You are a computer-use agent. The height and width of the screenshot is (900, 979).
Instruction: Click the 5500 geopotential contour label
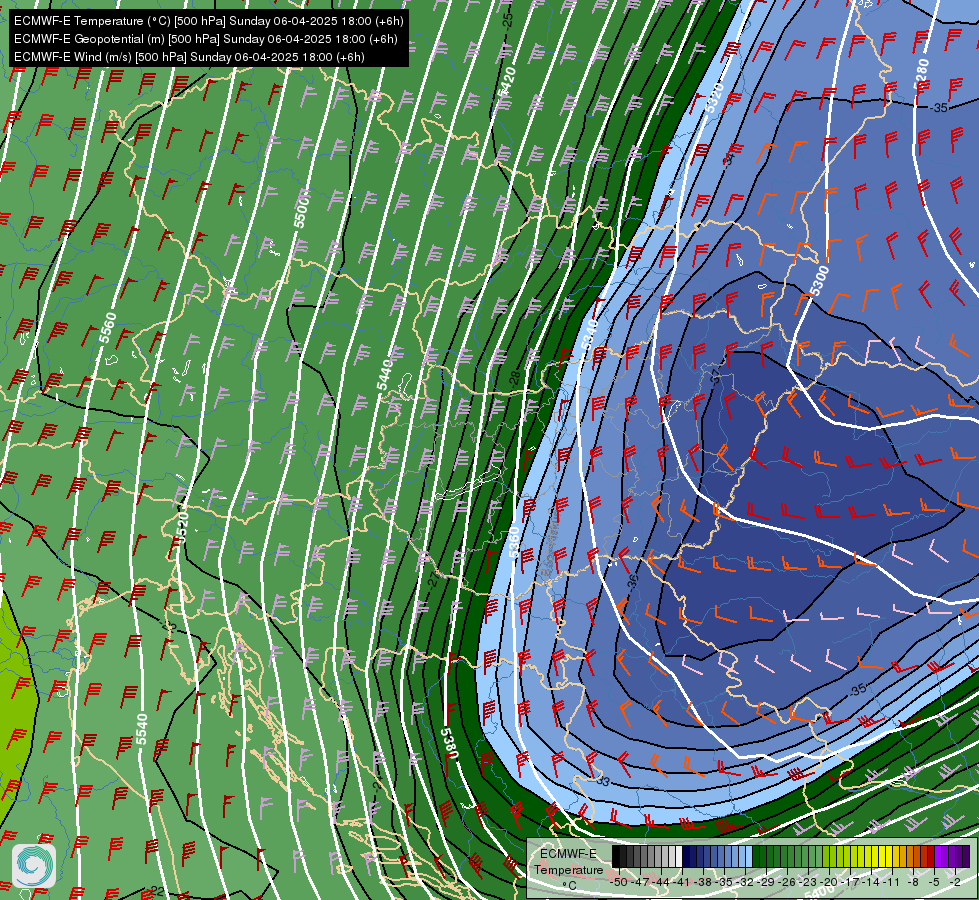click(302, 211)
